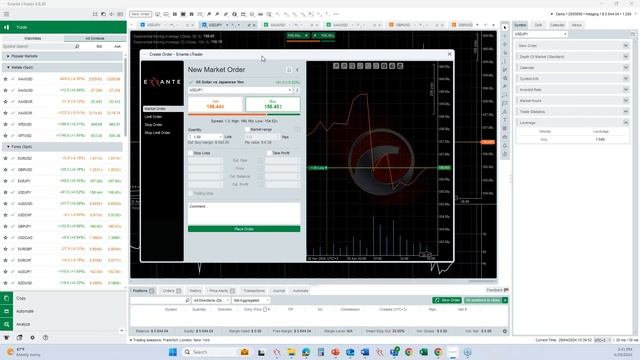Enable the Take Profit checkbox

pyautogui.click(x=269, y=153)
